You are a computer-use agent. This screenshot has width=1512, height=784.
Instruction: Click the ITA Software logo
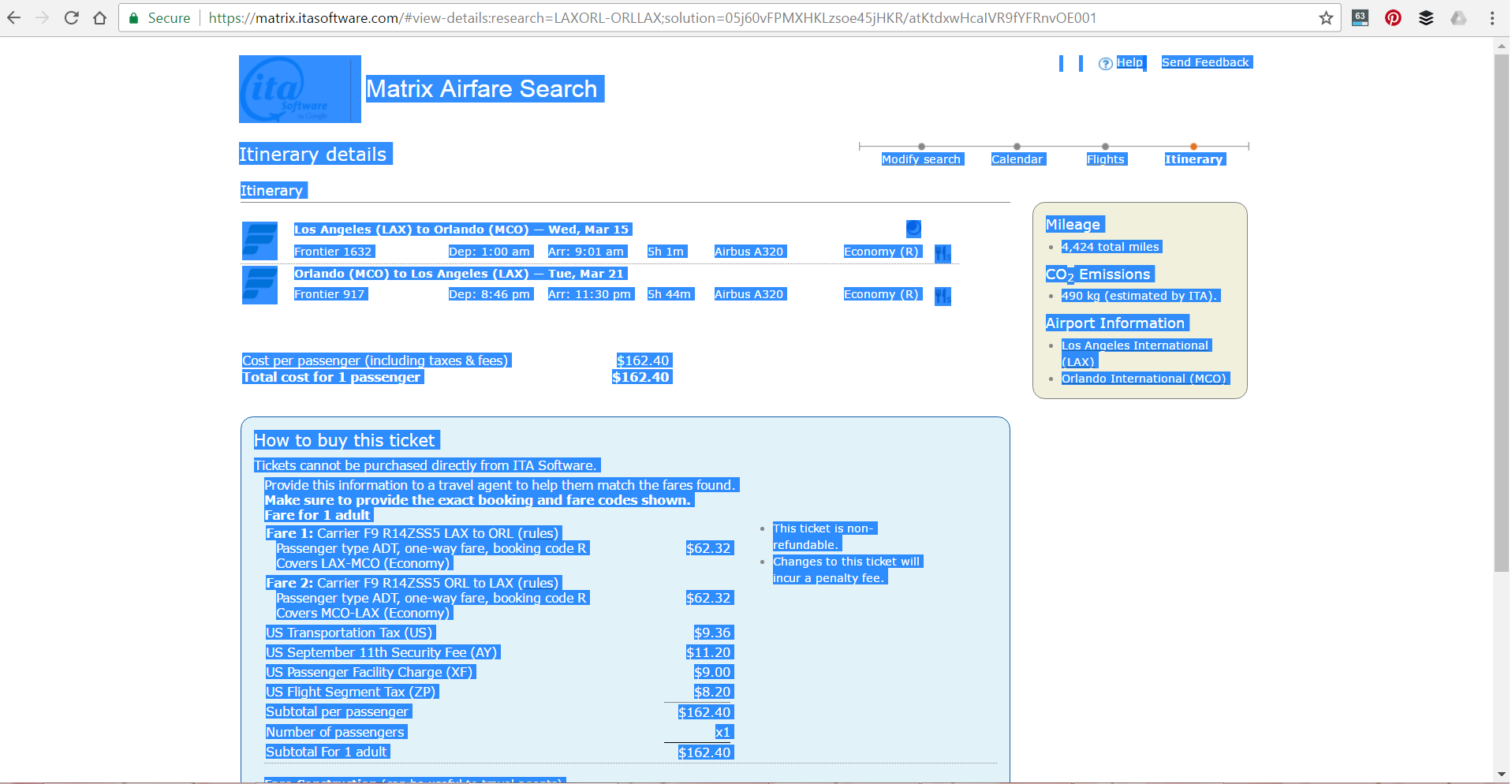(299, 88)
